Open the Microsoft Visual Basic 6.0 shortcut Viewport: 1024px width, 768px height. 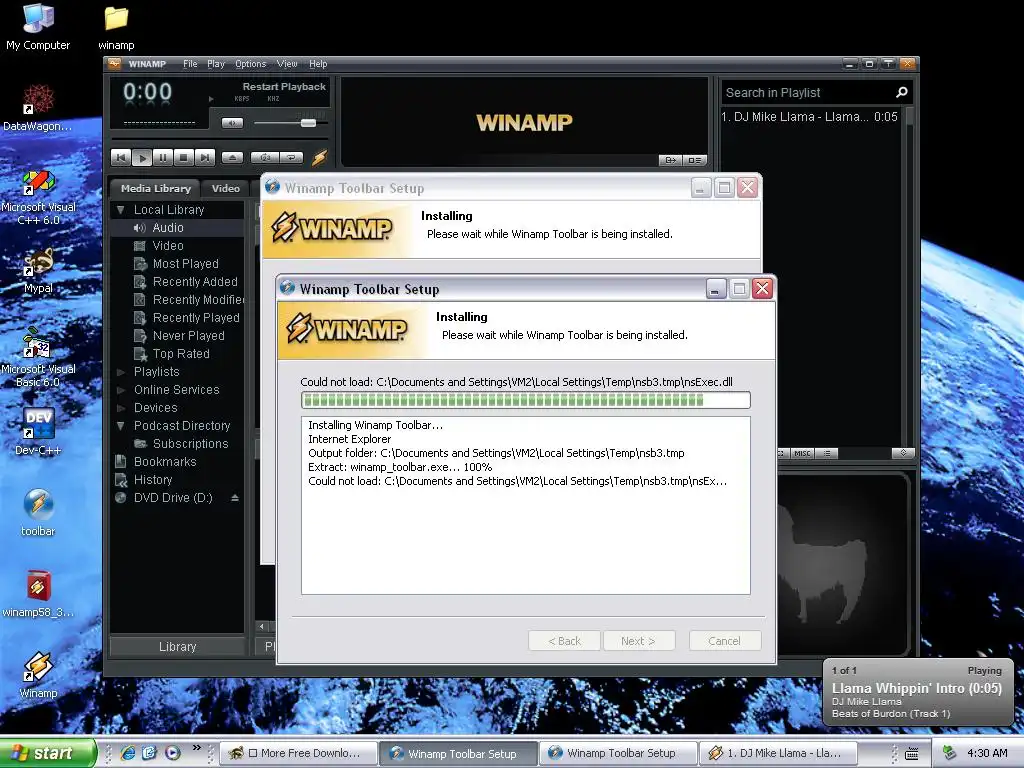tap(38, 356)
